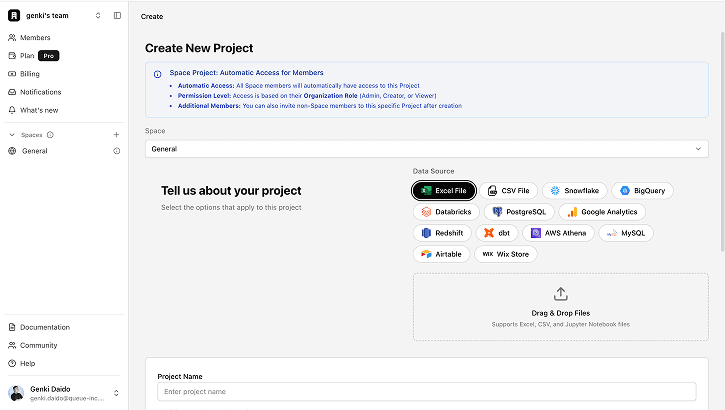The height and width of the screenshot is (410, 725).
Task: Open the Space dropdown showing General
Action: [x=426, y=149]
